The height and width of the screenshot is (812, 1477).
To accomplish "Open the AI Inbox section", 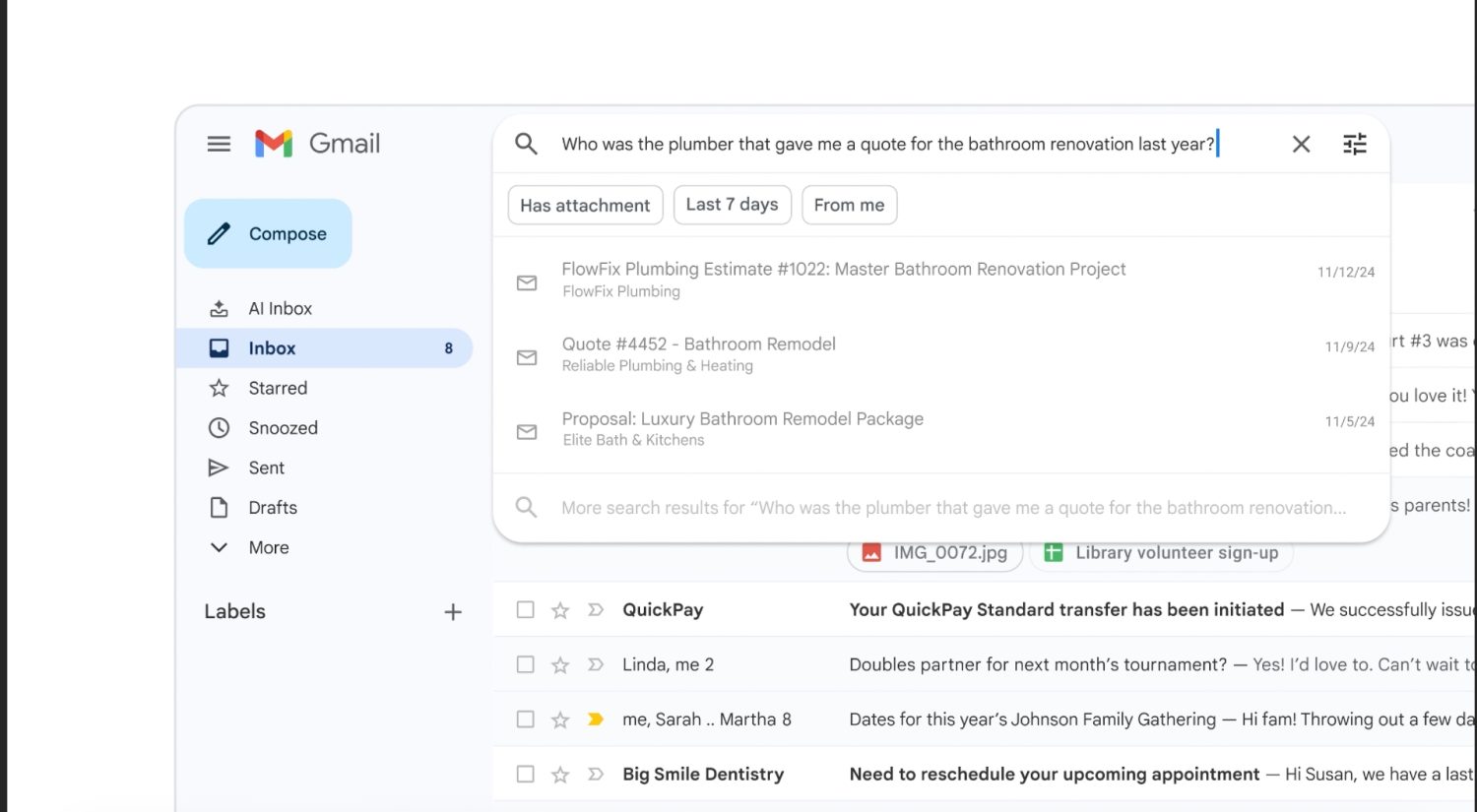I will (280, 308).
